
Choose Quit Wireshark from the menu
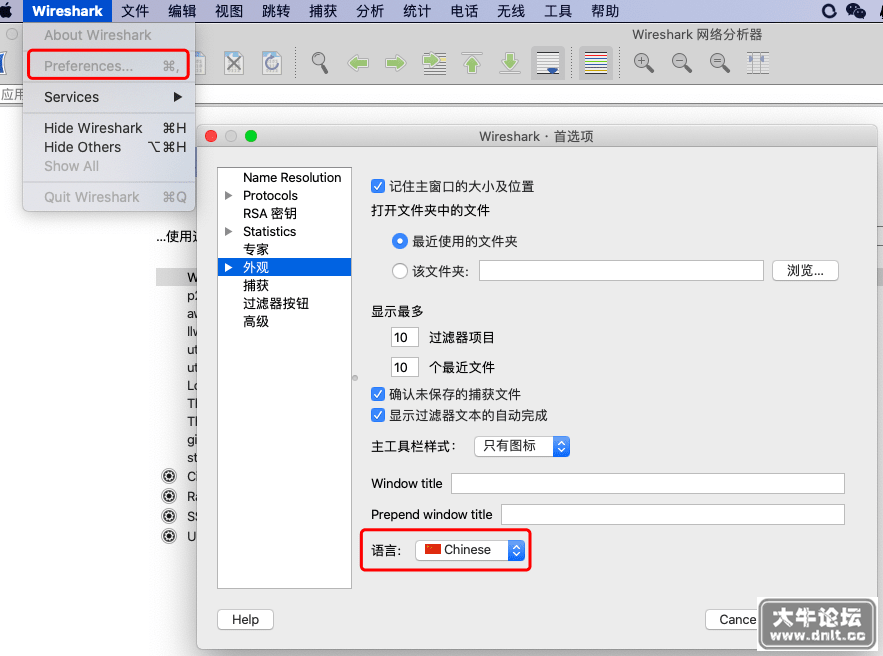109,197
